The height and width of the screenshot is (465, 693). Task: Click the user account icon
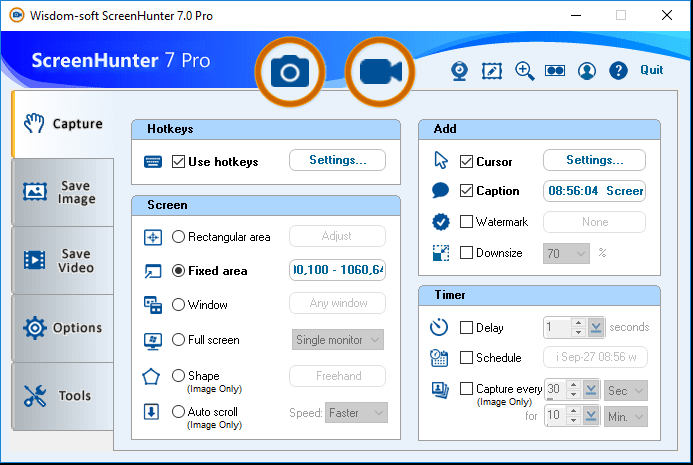[x=587, y=71]
